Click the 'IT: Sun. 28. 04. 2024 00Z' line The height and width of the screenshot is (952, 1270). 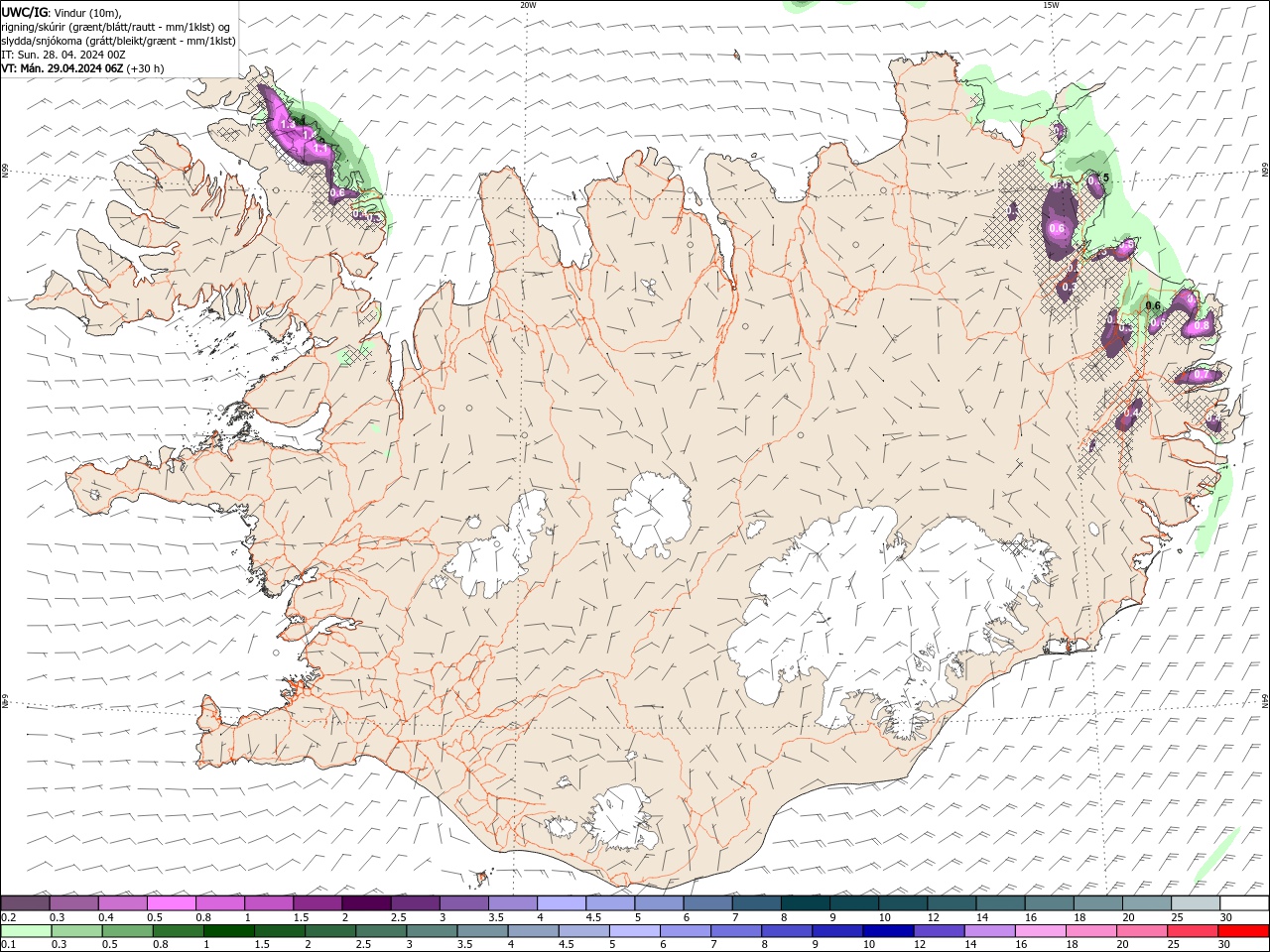pos(63,55)
